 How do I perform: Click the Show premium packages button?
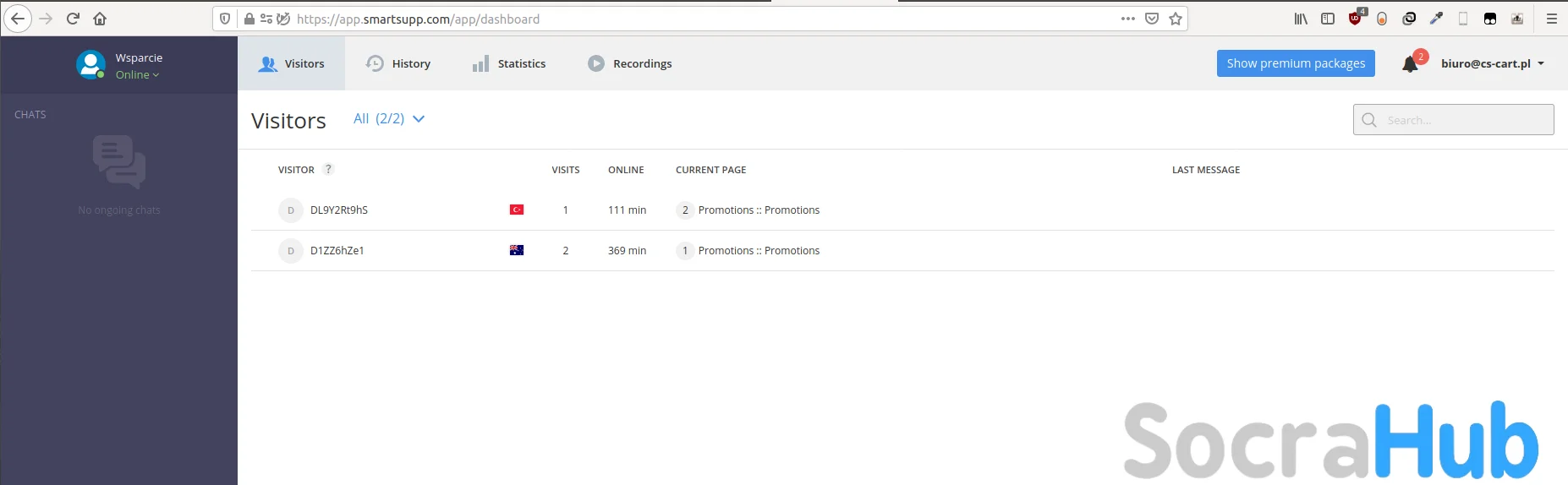click(1296, 63)
